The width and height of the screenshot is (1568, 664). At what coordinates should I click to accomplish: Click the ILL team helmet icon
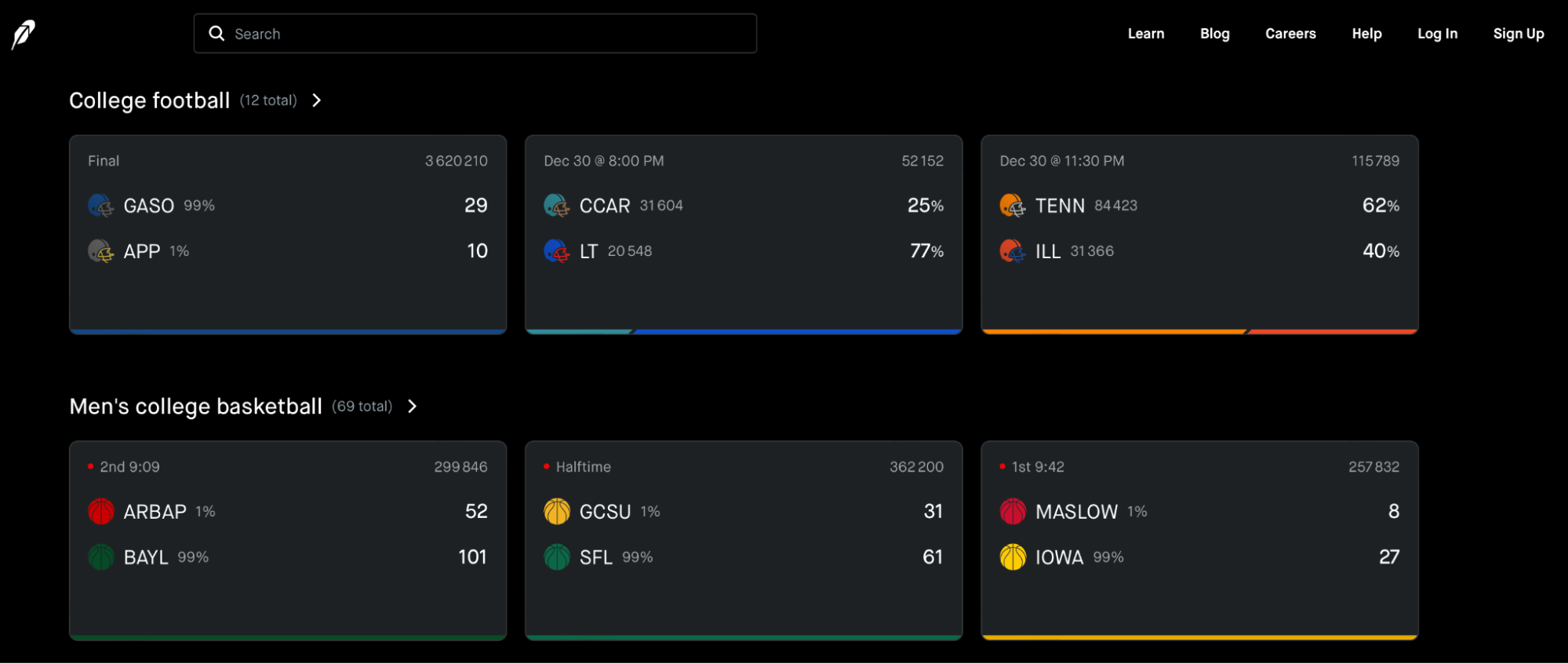click(x=1012, y=251)
